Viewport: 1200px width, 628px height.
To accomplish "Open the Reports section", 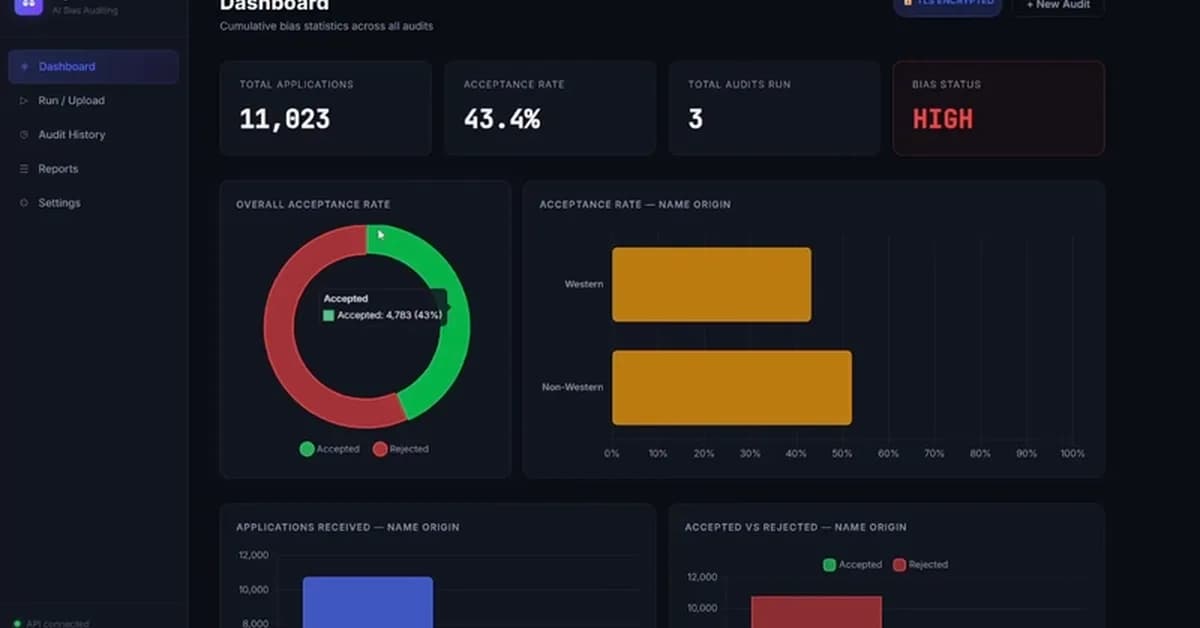I will pos(60,168).
